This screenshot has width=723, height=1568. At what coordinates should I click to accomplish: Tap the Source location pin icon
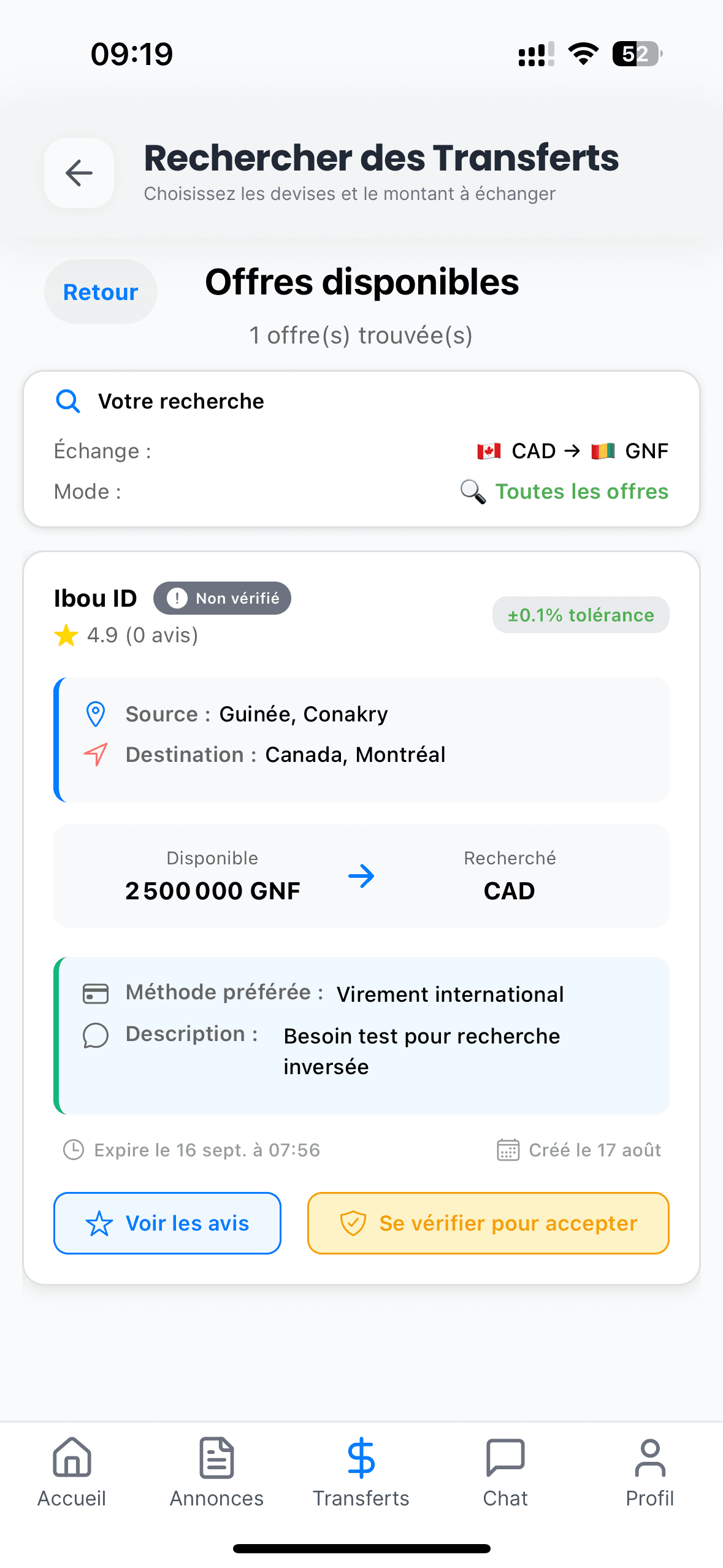pos(96,714)
